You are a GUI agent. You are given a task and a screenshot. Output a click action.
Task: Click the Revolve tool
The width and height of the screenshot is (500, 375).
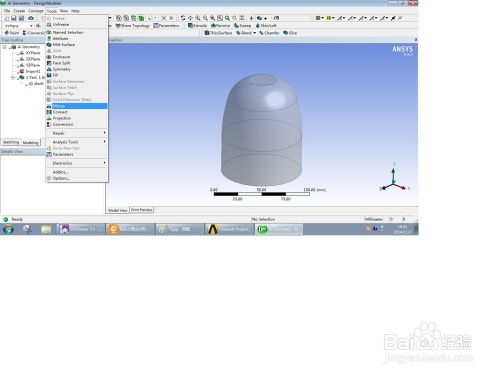220,25
